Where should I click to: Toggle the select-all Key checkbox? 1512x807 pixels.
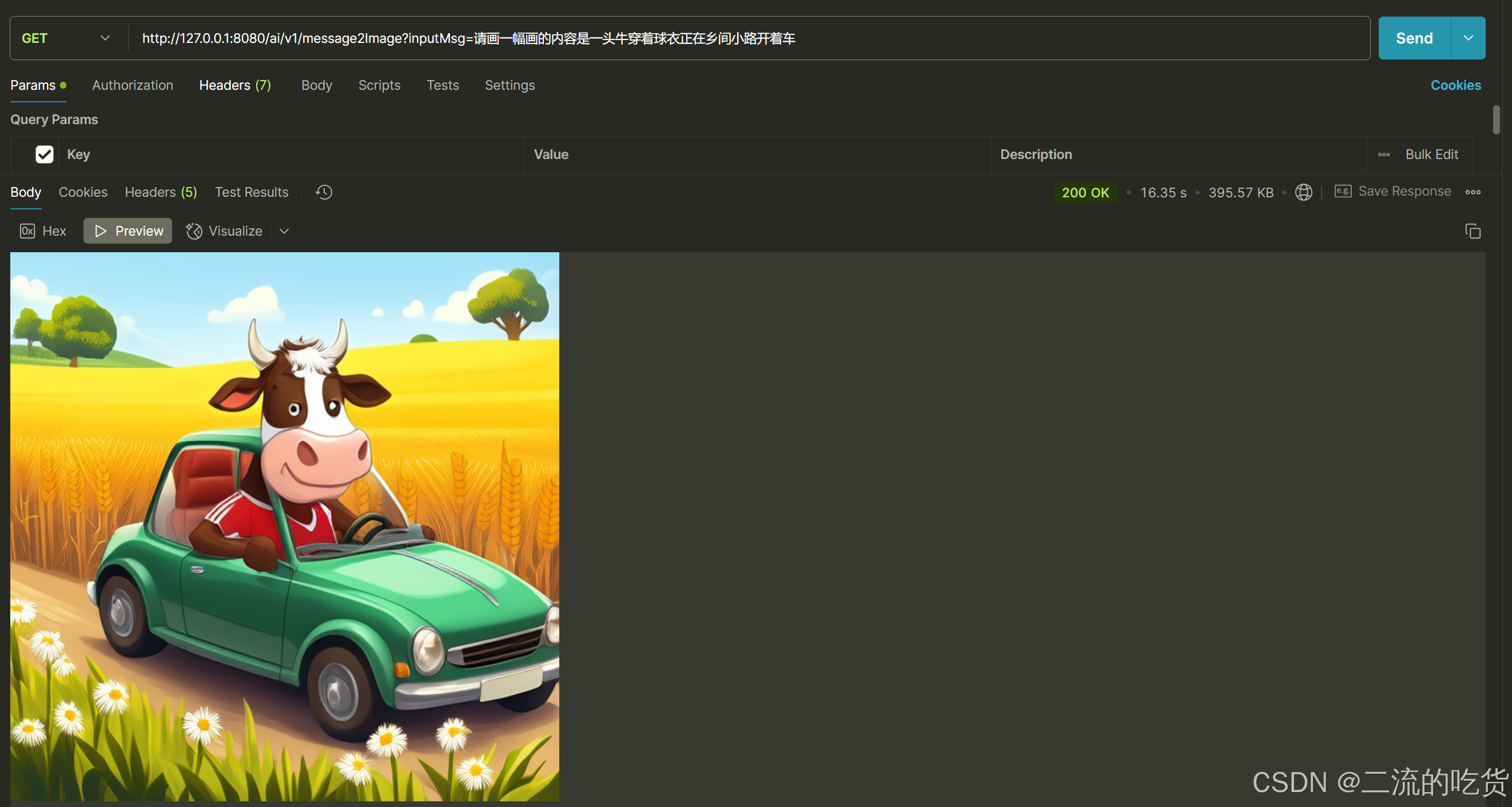point(45,154)
